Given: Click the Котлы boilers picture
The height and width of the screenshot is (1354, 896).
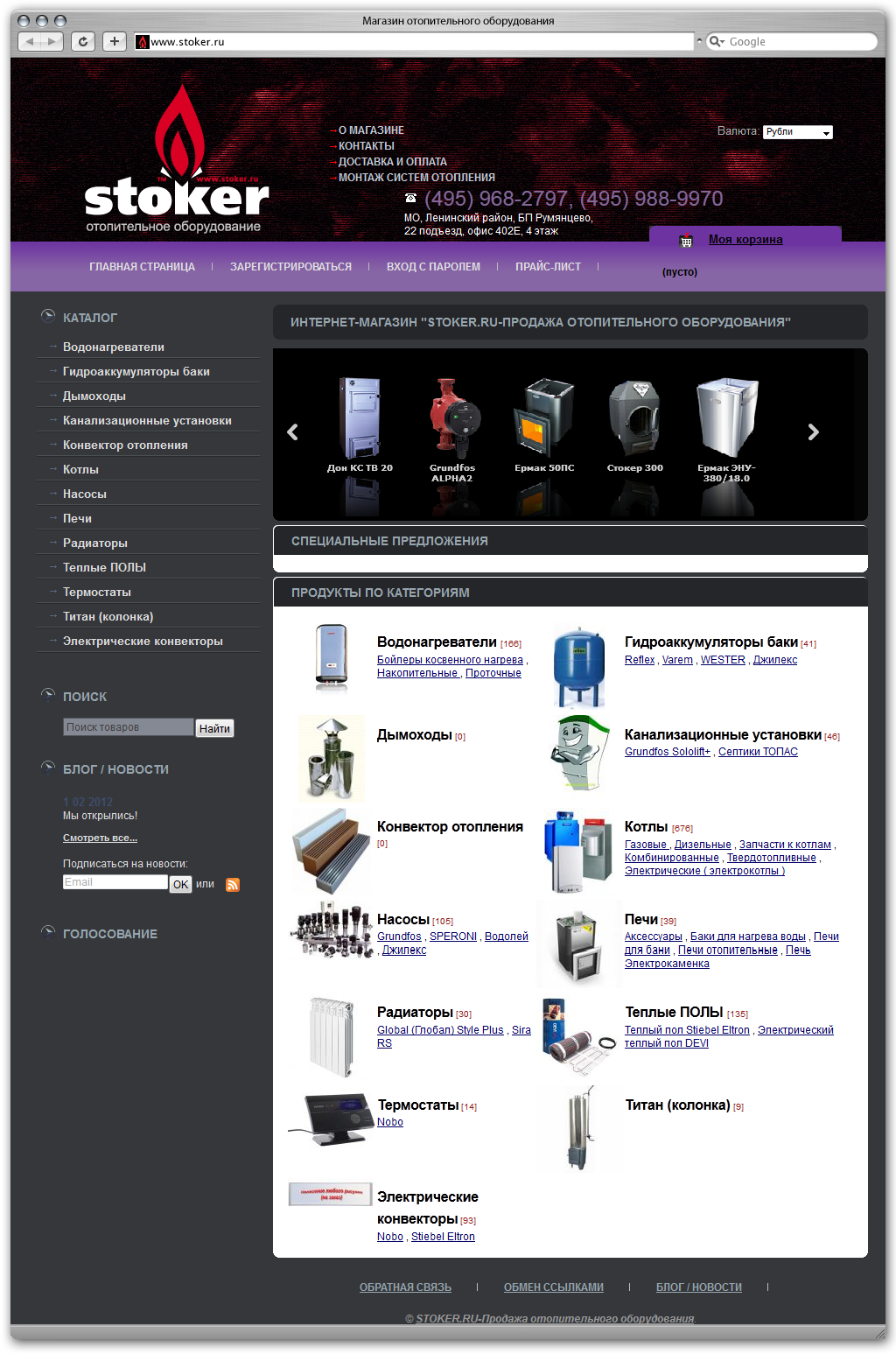Looking at the screenshot, I should pos(579,852).
